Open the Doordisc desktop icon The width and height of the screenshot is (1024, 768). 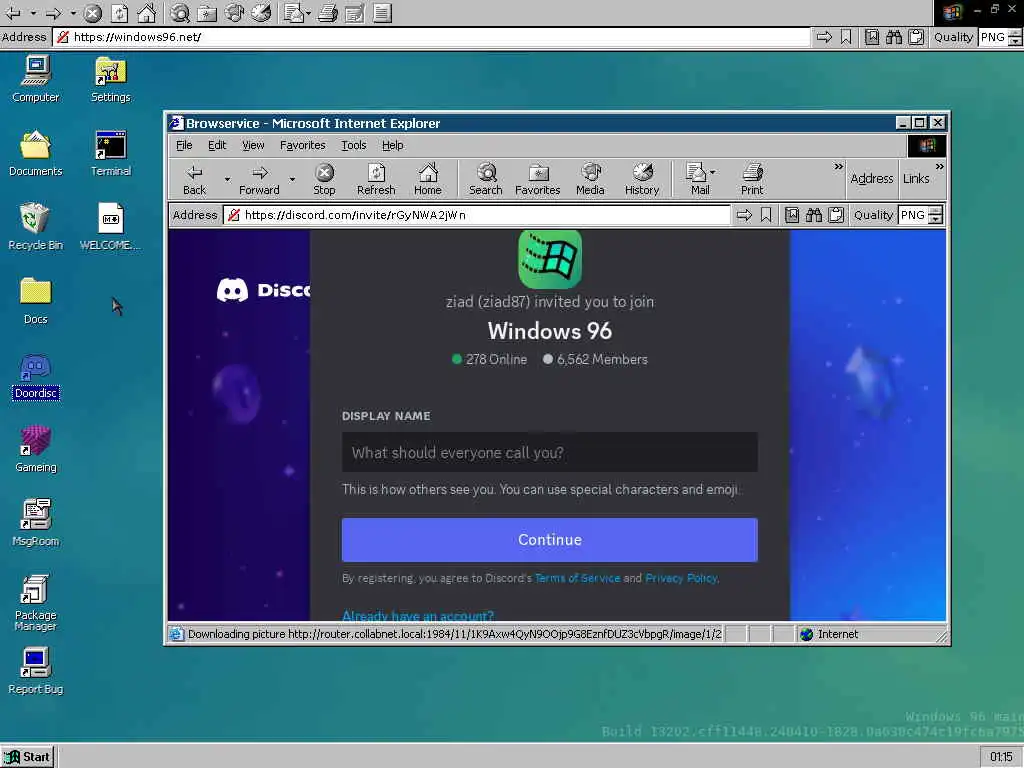pyautogui.click(x=35, y=376)
